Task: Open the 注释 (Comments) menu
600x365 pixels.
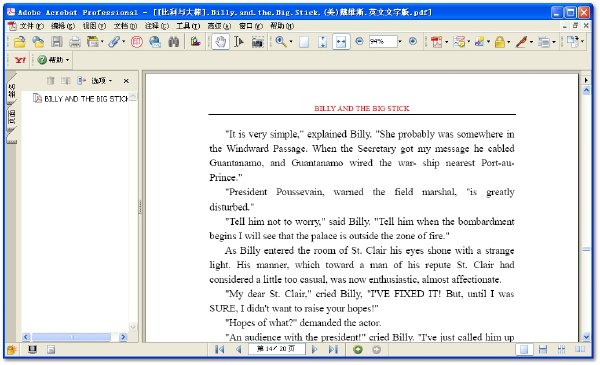Action: click(x=157, y=26)
